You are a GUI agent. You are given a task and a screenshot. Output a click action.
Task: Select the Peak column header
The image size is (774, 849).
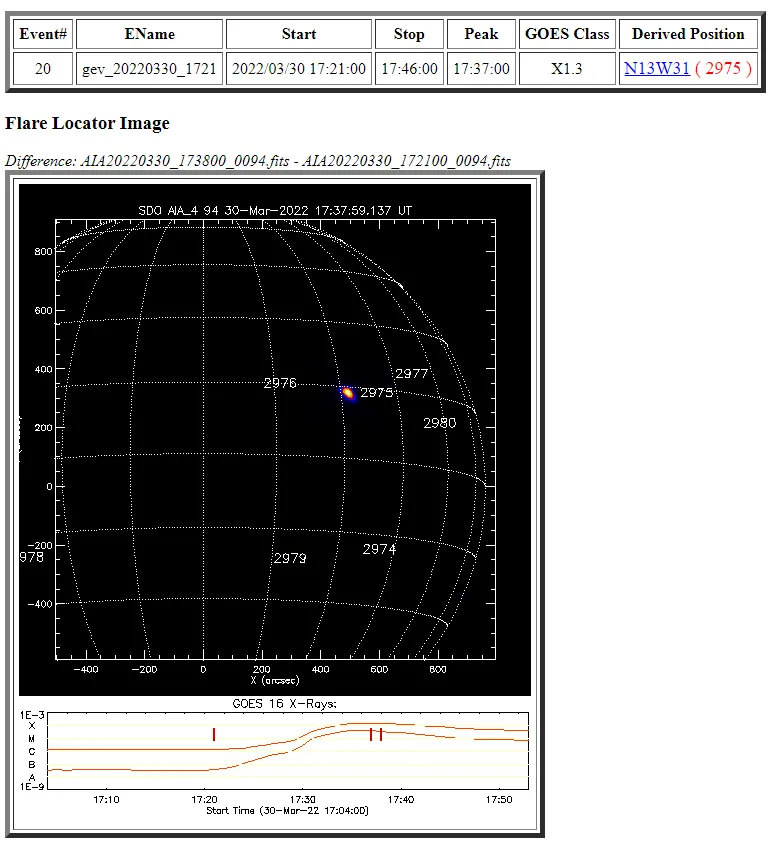tap(481, 34)
